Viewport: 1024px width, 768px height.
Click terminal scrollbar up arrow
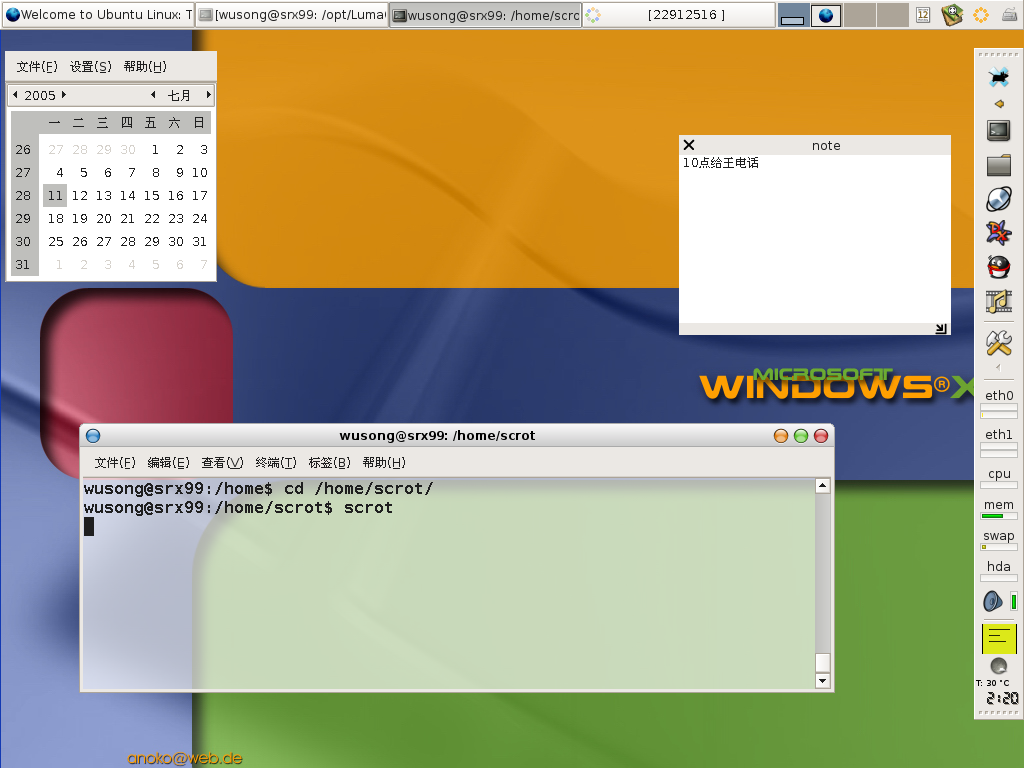823,485
